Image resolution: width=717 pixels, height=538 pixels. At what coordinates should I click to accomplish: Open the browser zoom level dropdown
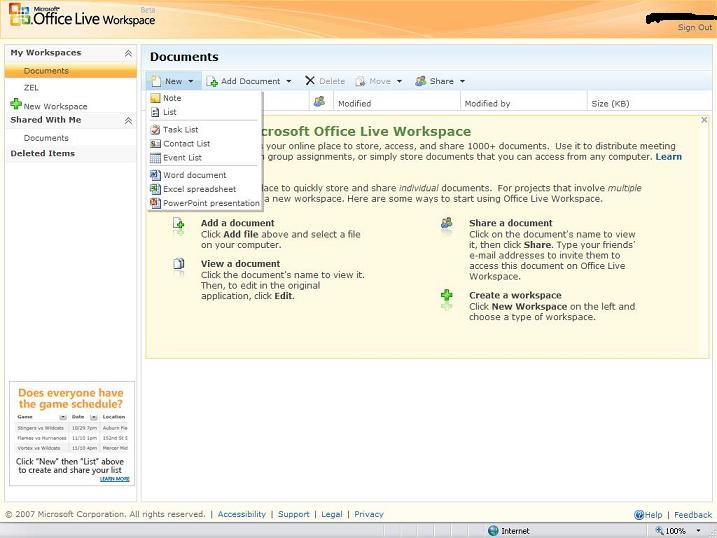tap(697, 531)
